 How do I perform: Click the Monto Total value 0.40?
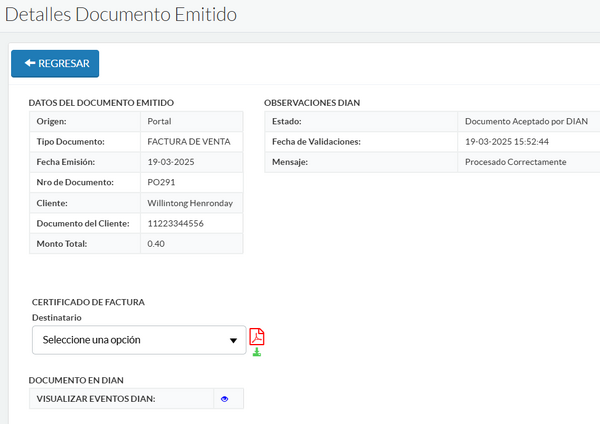[x=158, y=244]
